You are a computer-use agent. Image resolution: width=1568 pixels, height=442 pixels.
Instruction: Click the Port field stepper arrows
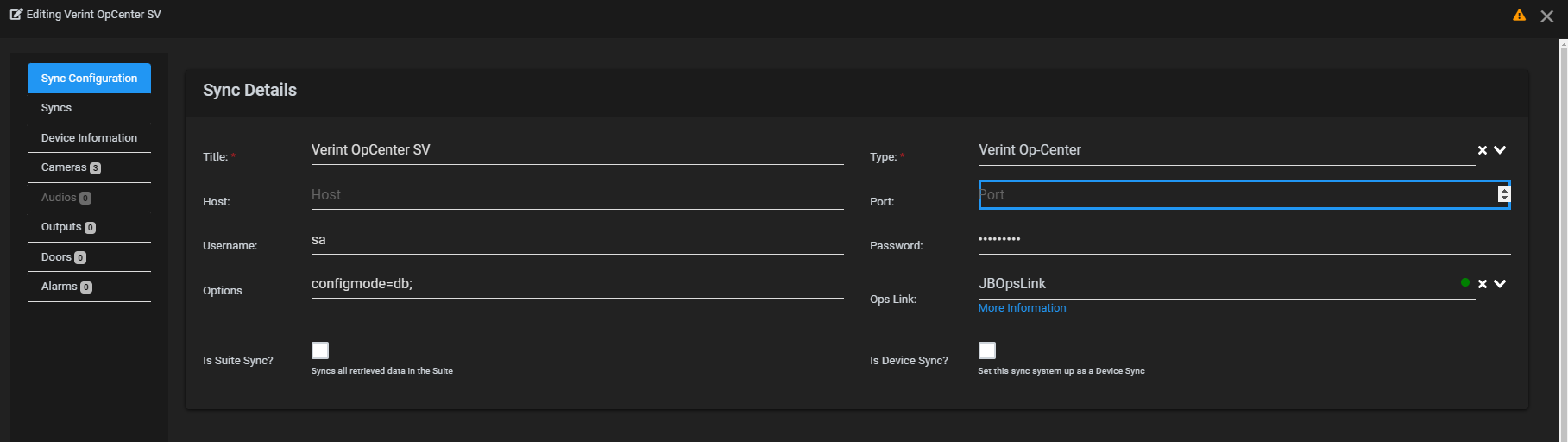point(1504,194)
